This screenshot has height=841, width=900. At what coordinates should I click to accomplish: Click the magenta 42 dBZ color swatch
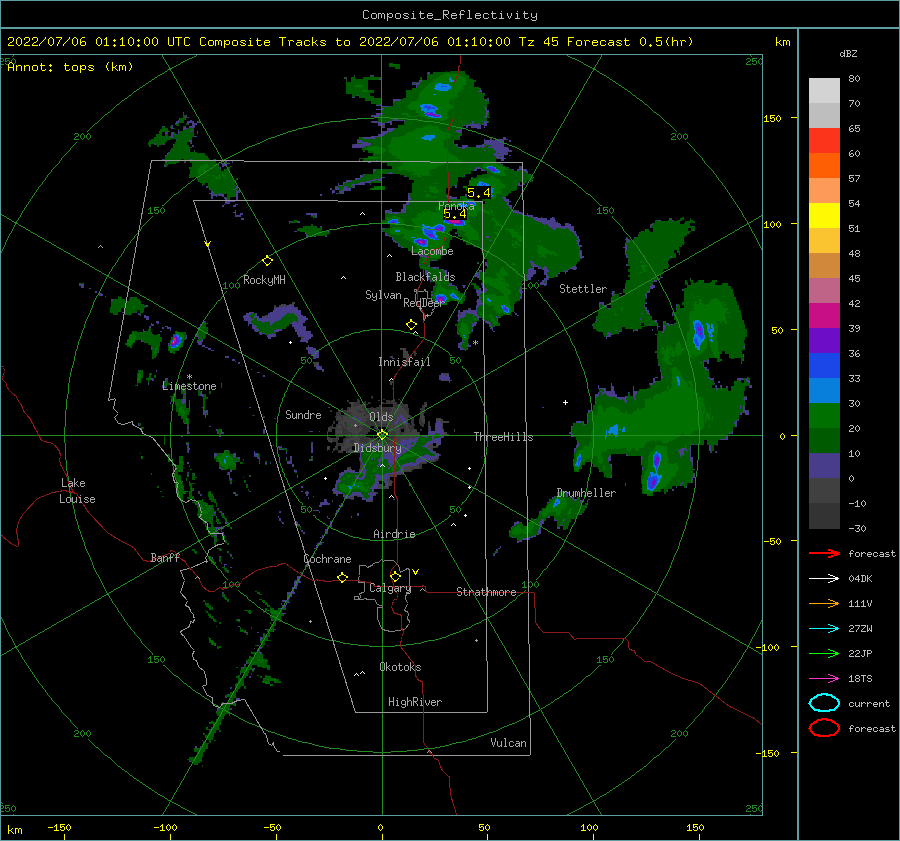824,315
